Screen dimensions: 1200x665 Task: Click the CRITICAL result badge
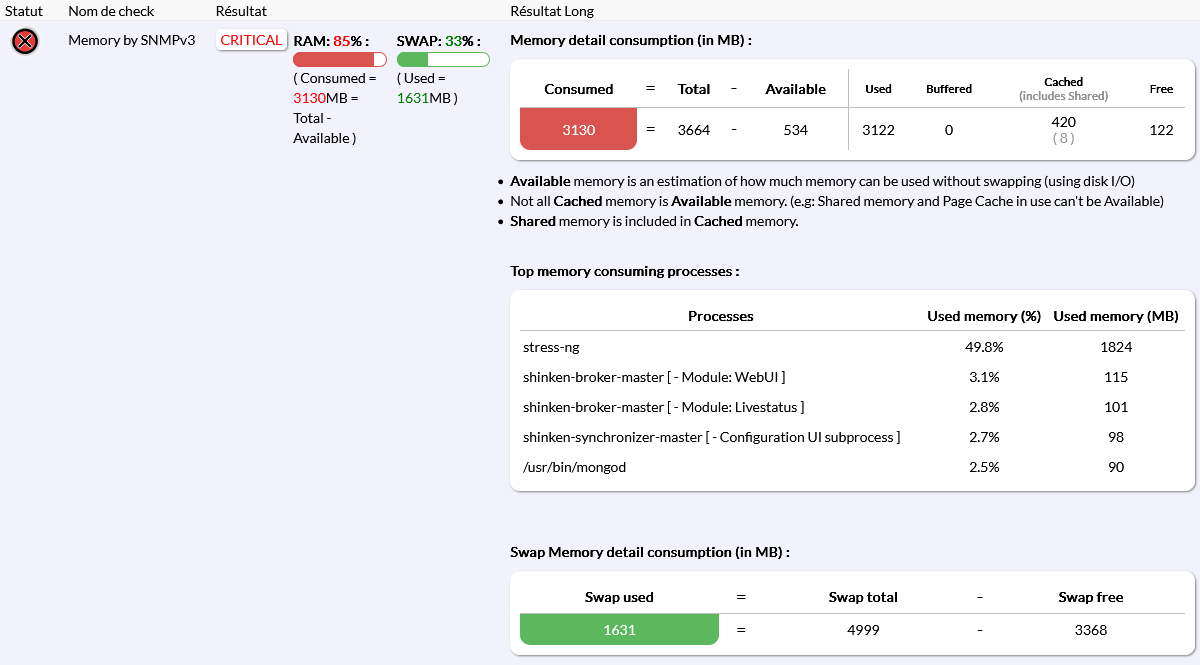tap(251, 41)
